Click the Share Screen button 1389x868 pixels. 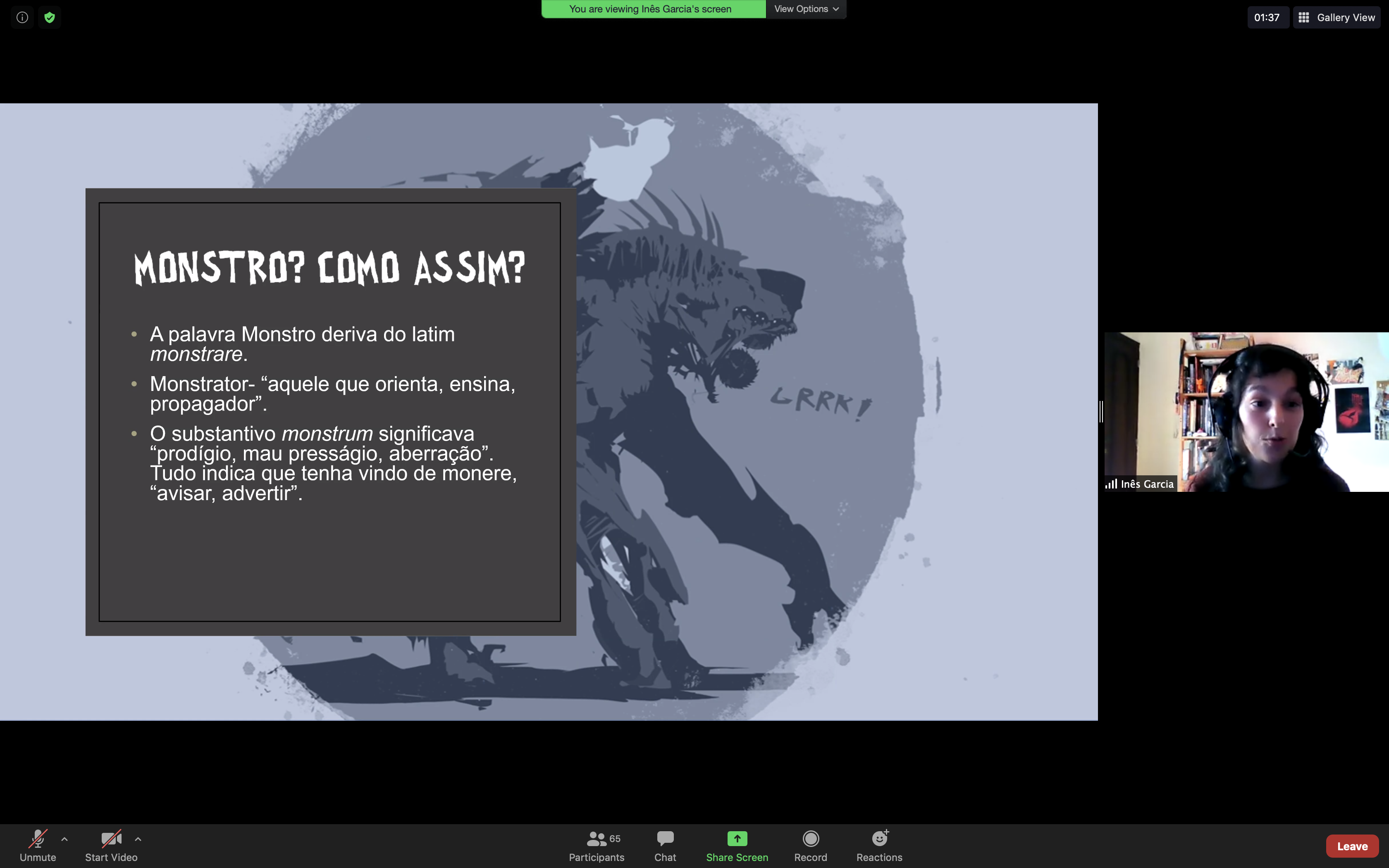pos(737,846)
